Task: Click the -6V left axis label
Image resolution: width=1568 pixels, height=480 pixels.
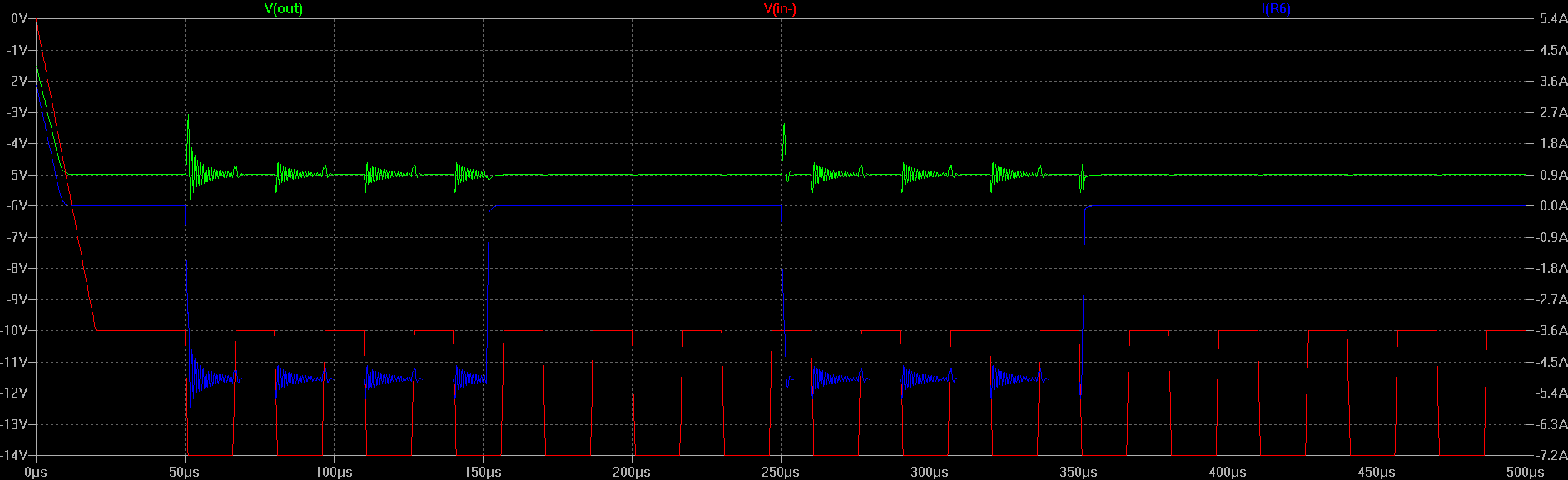Action: (x=17, y=205)
